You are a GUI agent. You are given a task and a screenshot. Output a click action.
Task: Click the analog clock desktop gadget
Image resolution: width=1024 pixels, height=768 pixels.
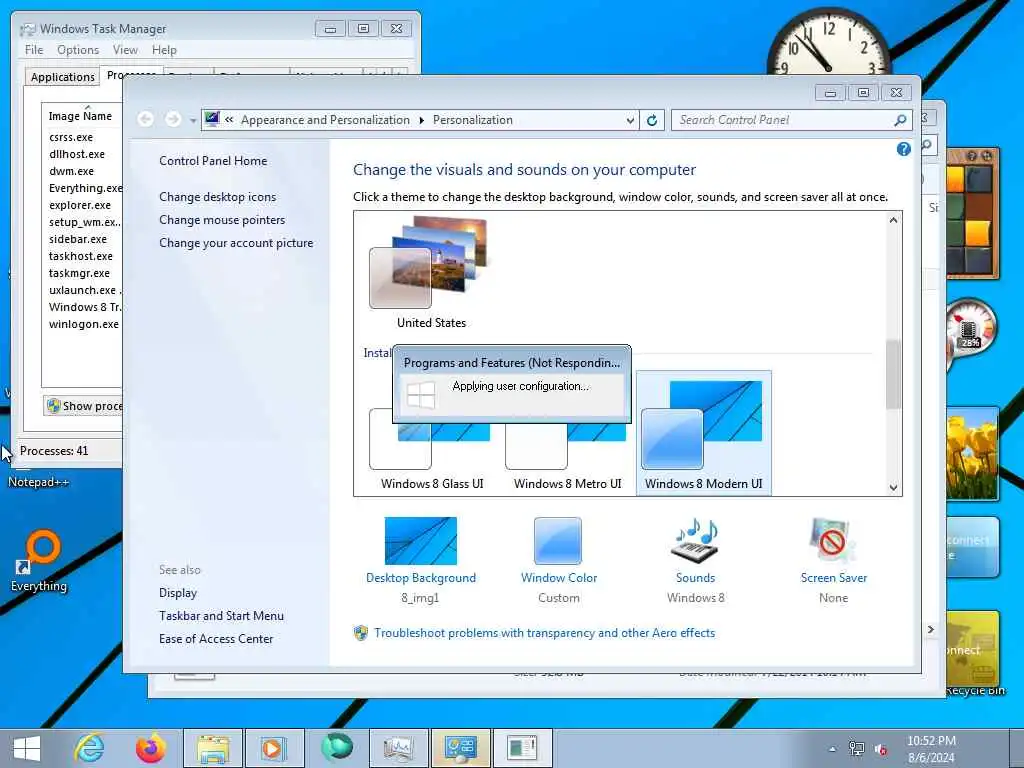click(828, 43)
